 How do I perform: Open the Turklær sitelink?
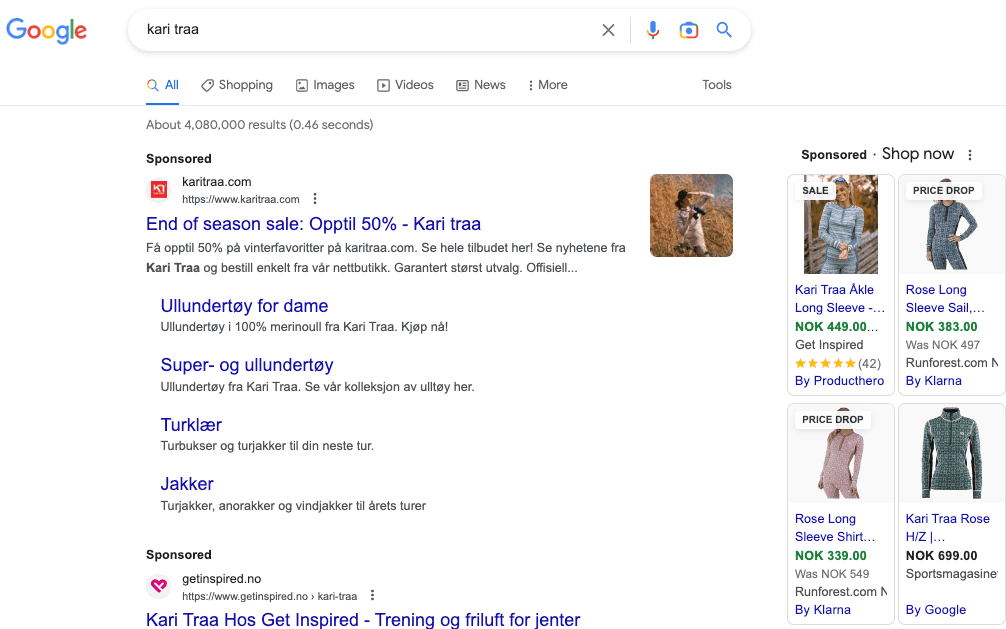tap(191, 425)
